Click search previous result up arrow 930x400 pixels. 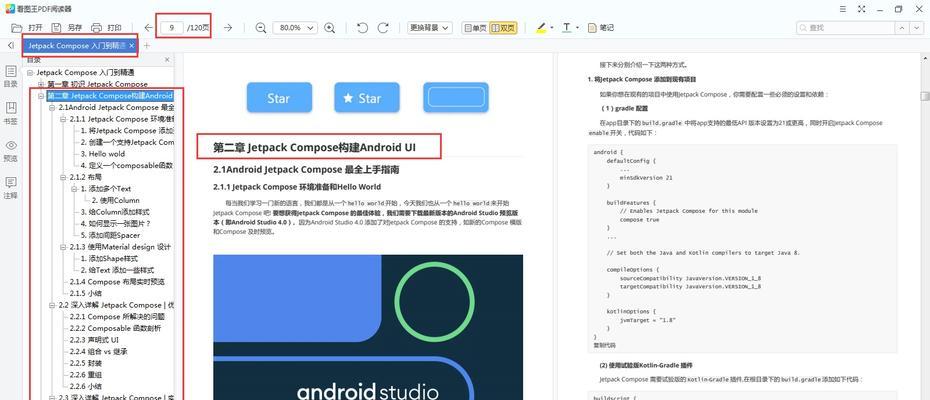(x=902, y=28)
